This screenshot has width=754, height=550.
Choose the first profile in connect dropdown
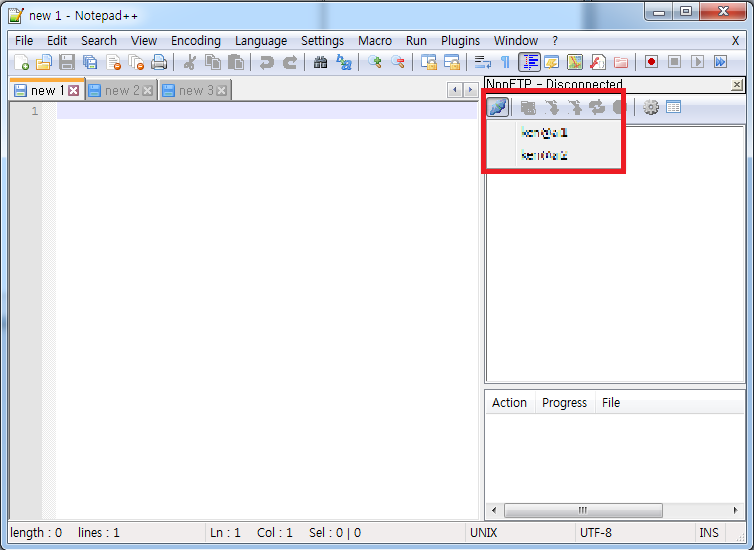[x=553, y=133]
